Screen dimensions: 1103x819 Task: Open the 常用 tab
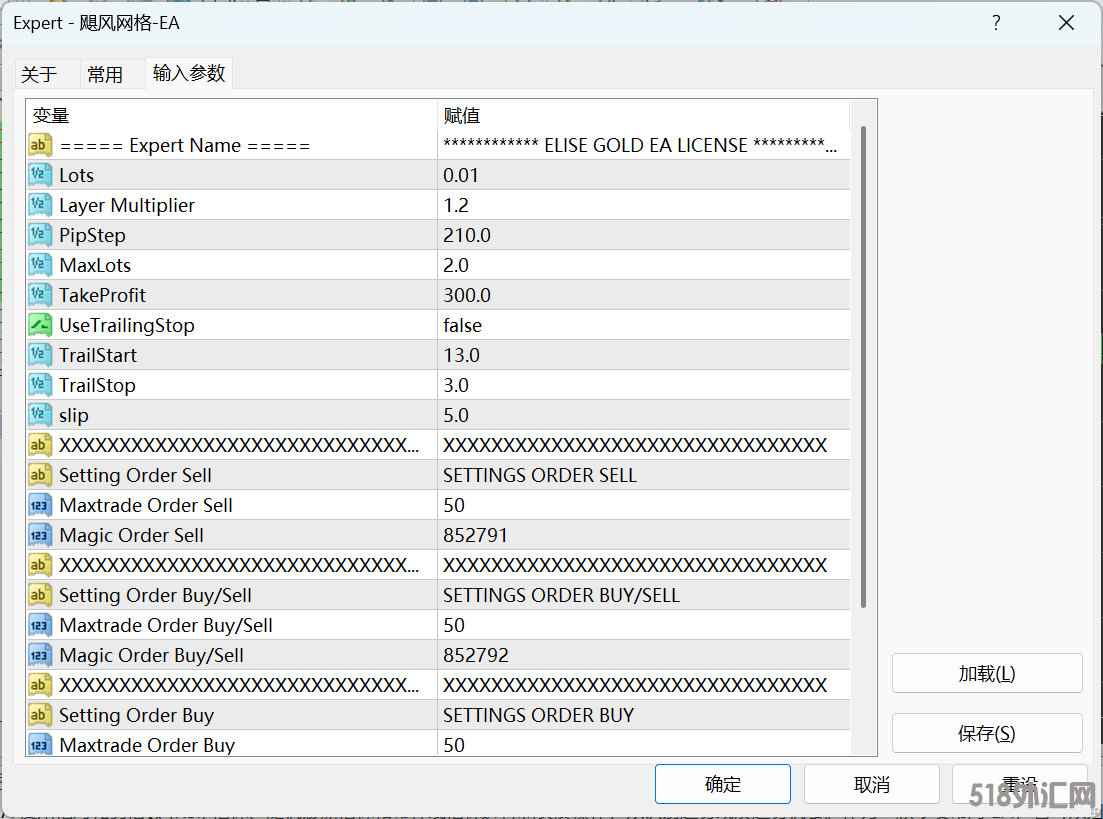[x=105, y=75]
